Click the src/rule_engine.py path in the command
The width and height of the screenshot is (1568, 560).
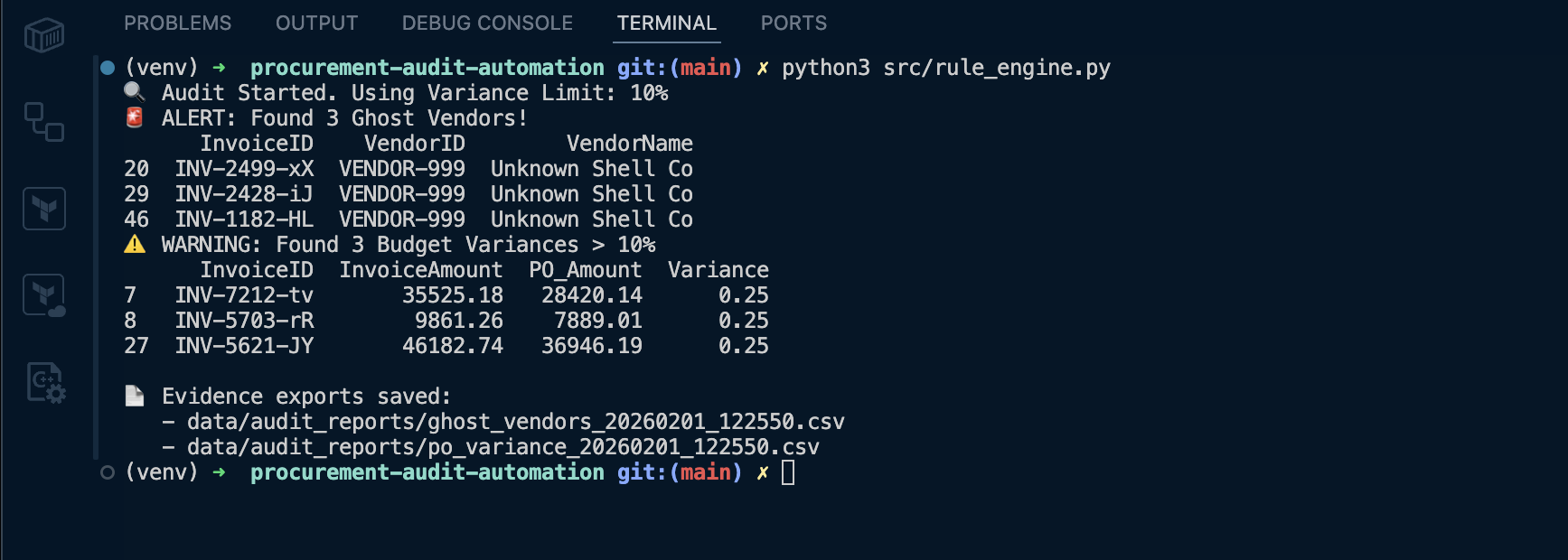[x=996, y=68]
